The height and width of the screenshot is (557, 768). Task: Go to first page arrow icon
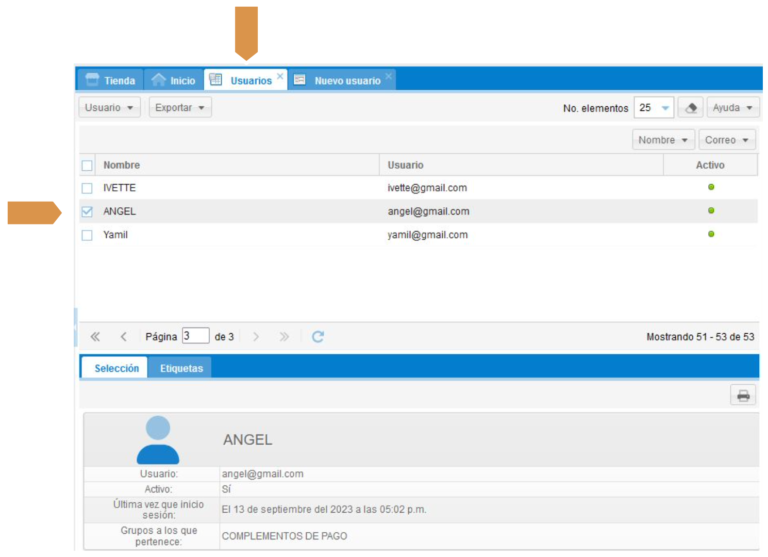(95, 337)
